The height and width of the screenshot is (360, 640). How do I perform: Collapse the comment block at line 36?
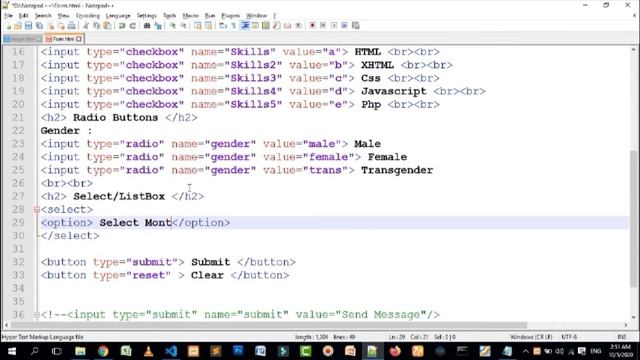click(x=36, y=315)
